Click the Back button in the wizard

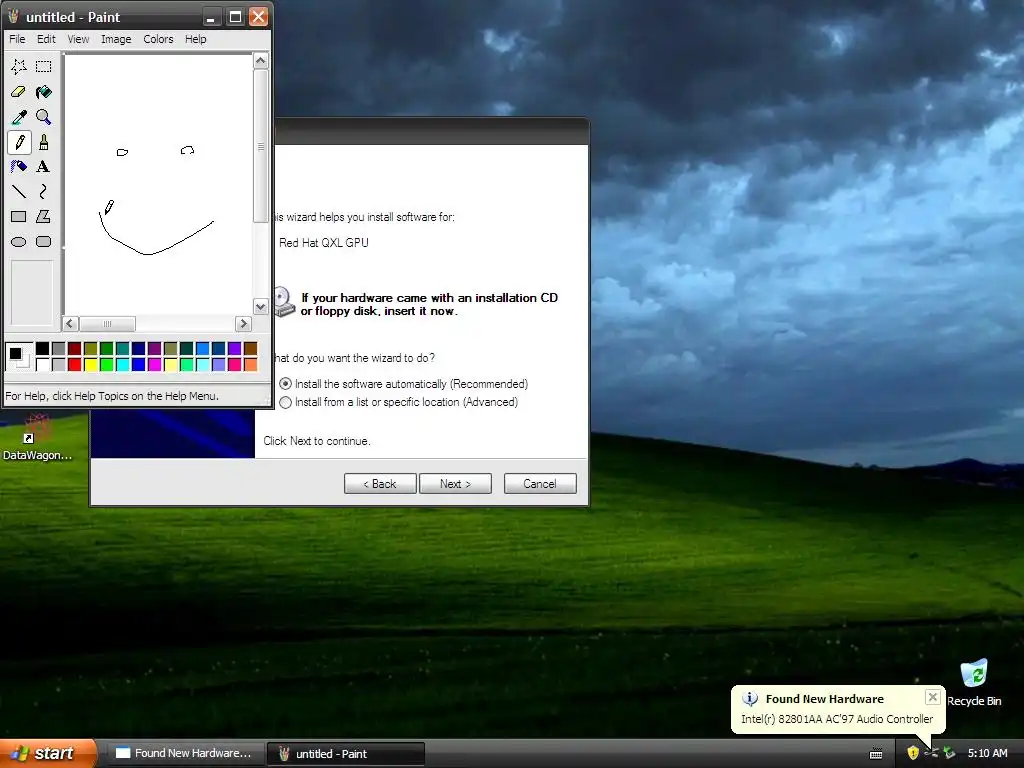point(380,484)
